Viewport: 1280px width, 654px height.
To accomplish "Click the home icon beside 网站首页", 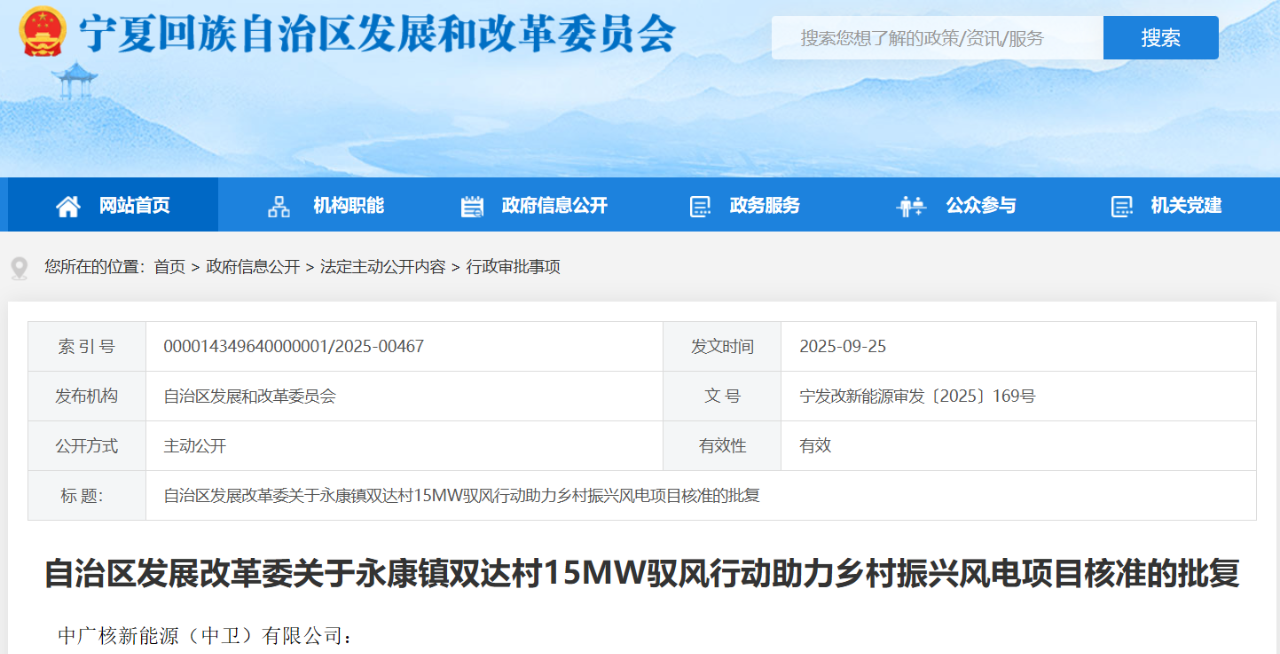I will point(68,206).
